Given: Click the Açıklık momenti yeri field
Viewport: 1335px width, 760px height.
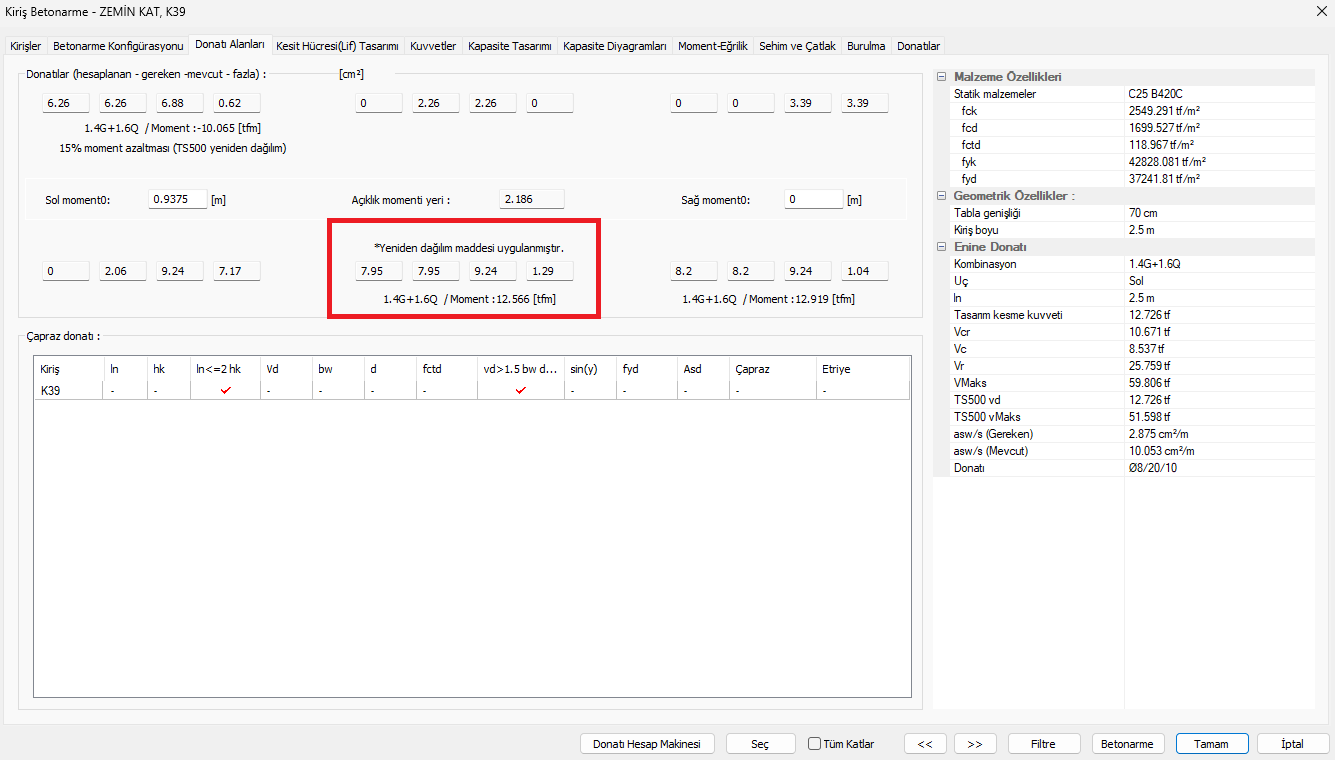Looking at the screenshot, I should point(531,199).
